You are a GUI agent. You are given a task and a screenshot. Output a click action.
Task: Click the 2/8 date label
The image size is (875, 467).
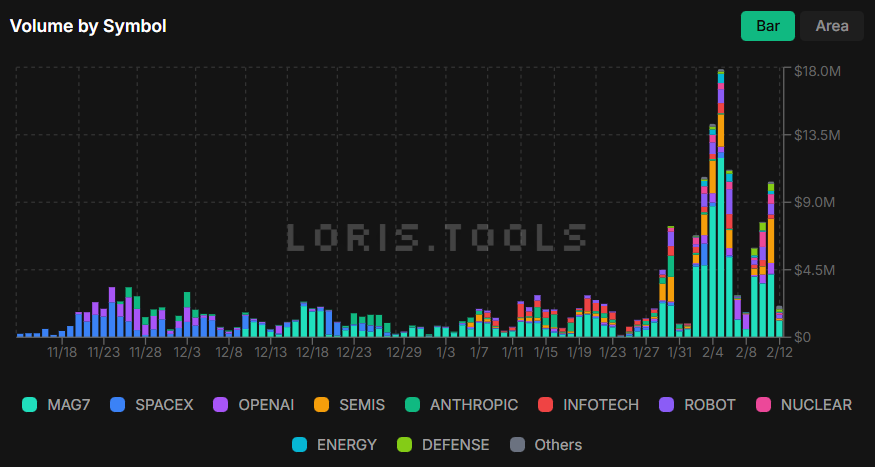[747, 352]
